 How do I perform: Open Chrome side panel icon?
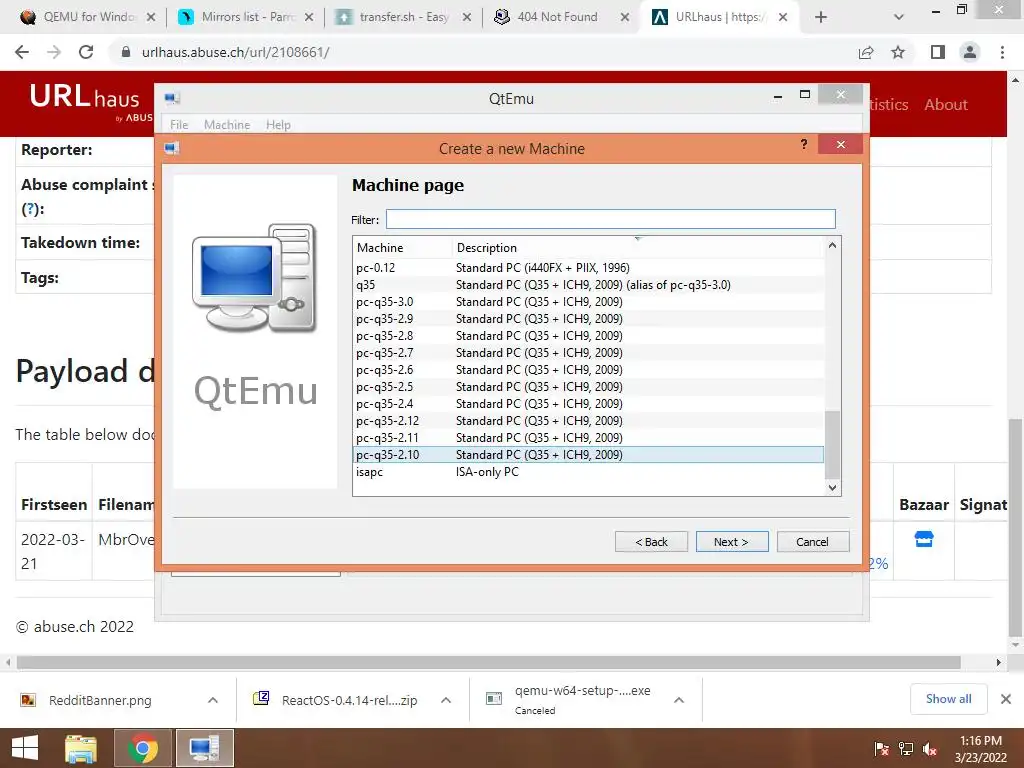click(x=938, y=52)
